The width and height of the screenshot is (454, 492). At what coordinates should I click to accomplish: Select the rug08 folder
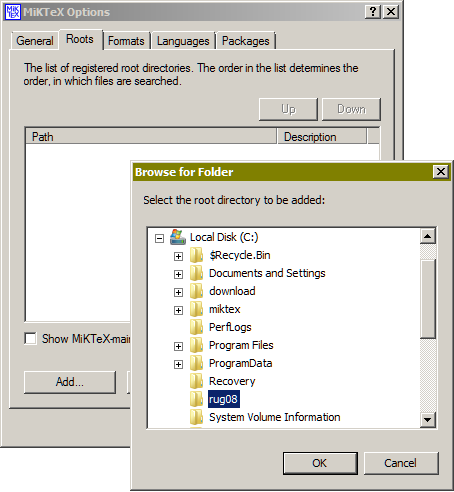tap(223, 399)
